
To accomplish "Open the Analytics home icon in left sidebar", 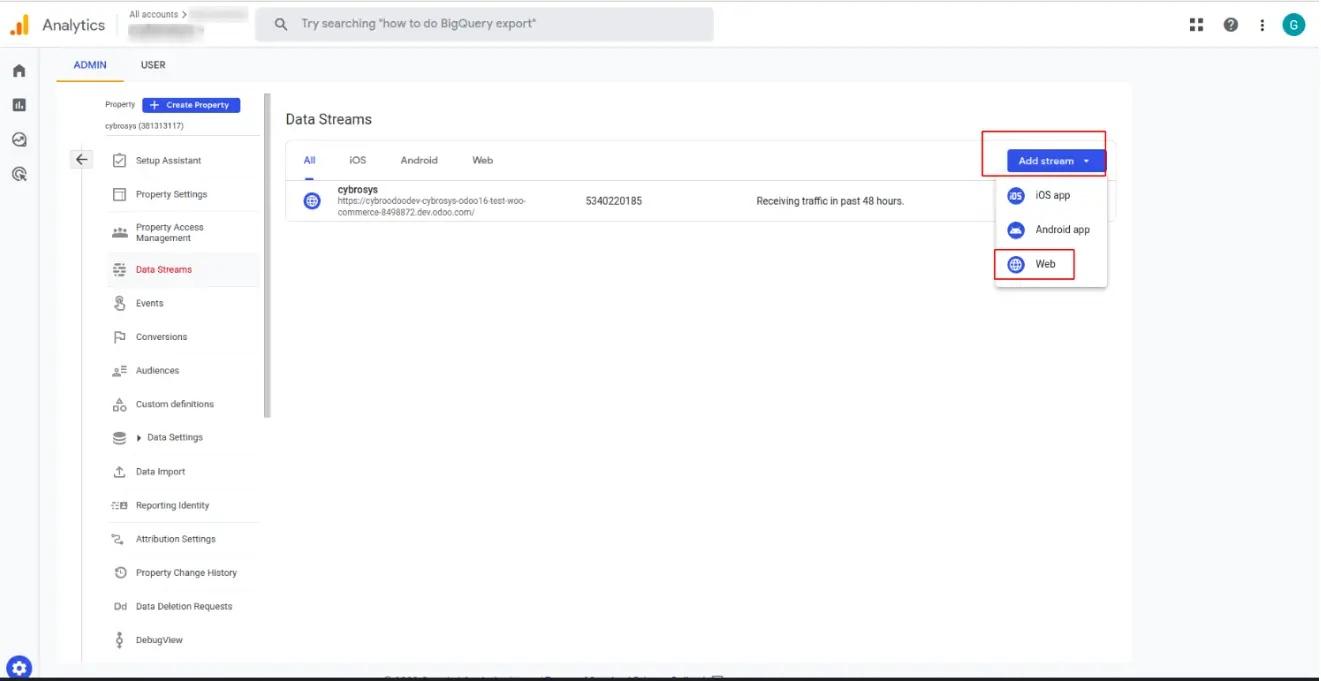I will pos(18,71).
